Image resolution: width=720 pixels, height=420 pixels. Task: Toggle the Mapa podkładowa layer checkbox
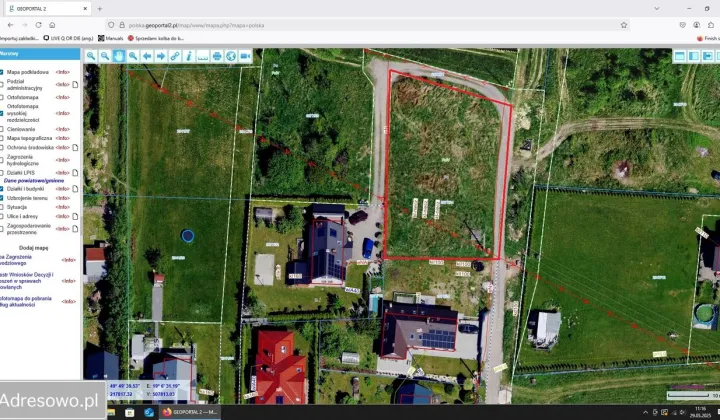pos(1,72)
